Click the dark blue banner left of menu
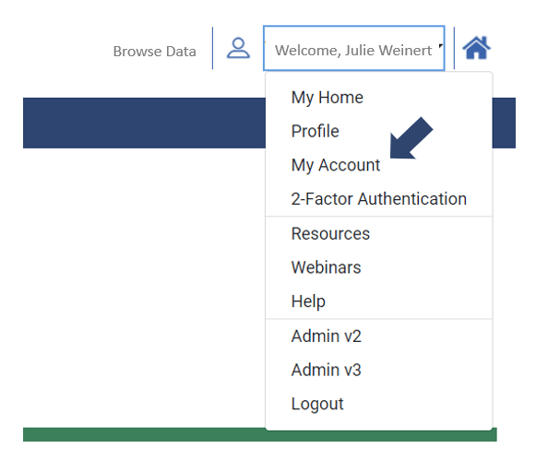The width and height of the screenshot is (536, 472). (x=144, y=123)
